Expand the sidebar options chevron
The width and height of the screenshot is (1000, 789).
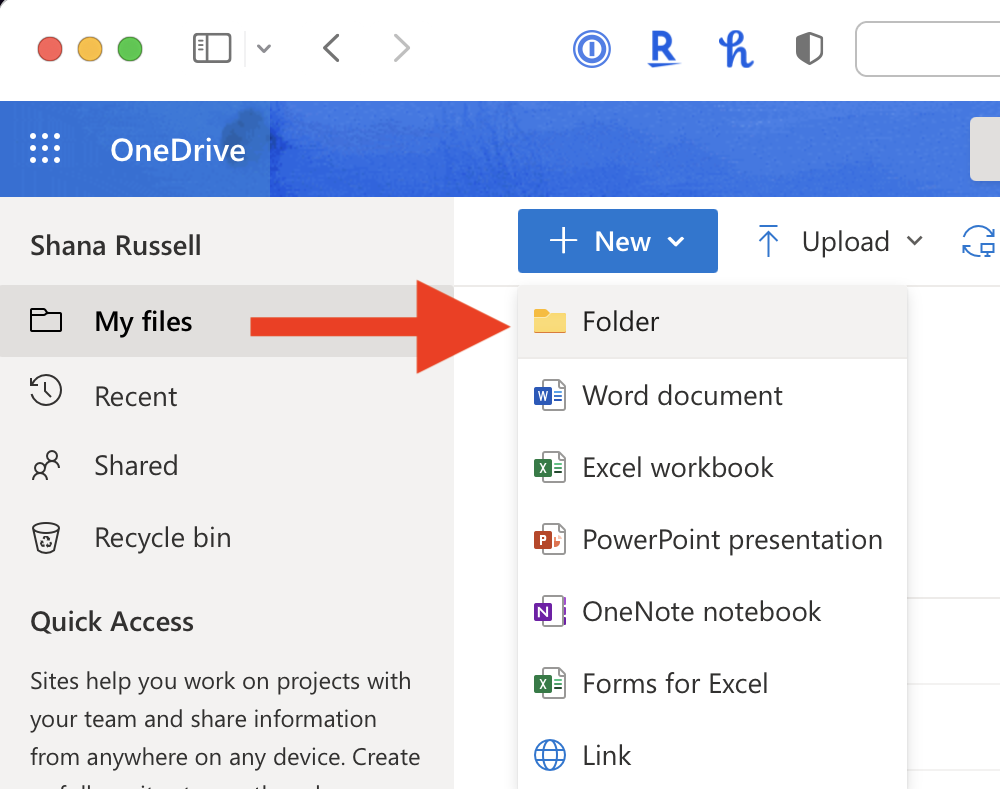(264, 48)
